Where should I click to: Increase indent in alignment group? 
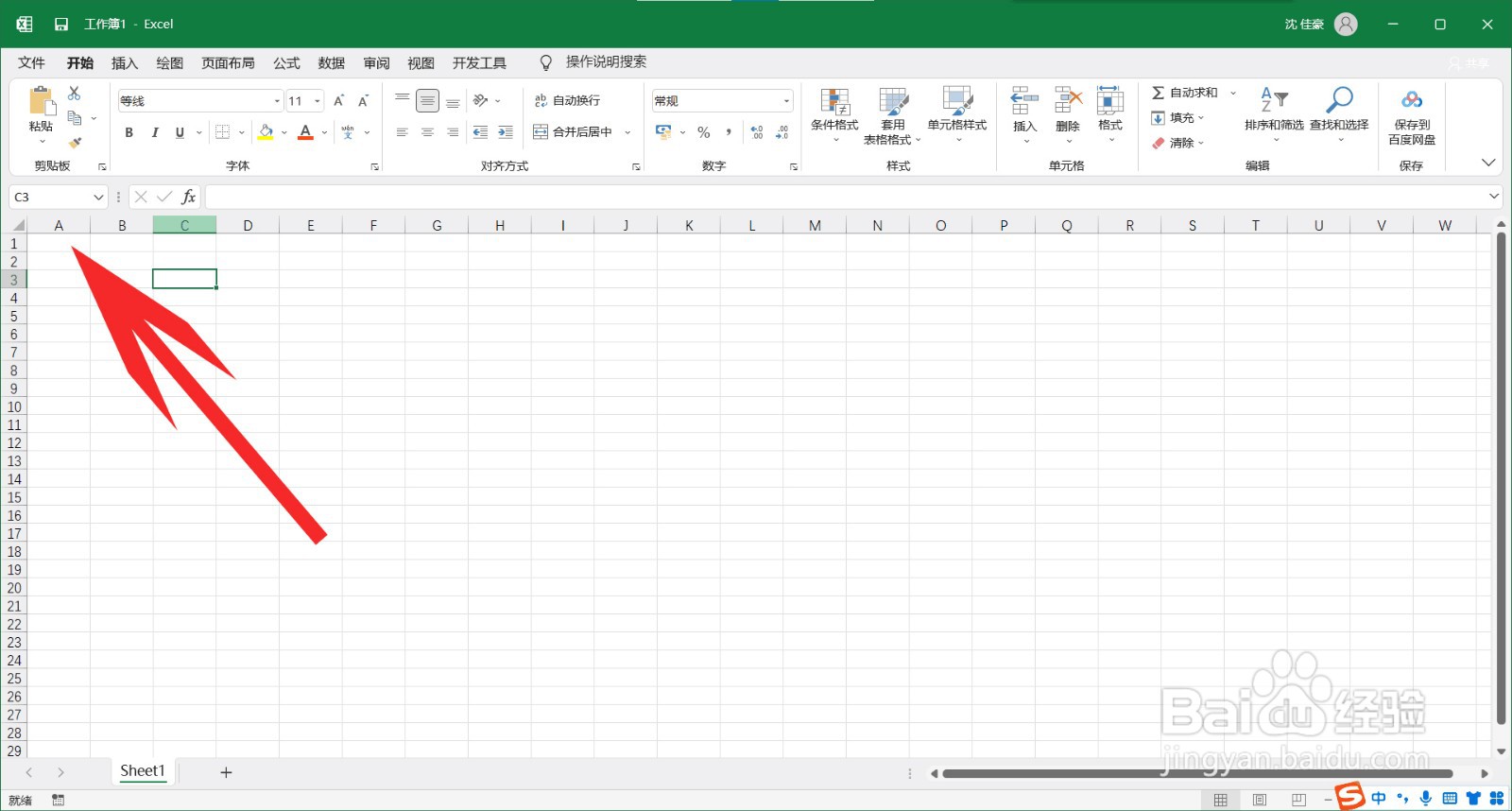tap(506, 132)
